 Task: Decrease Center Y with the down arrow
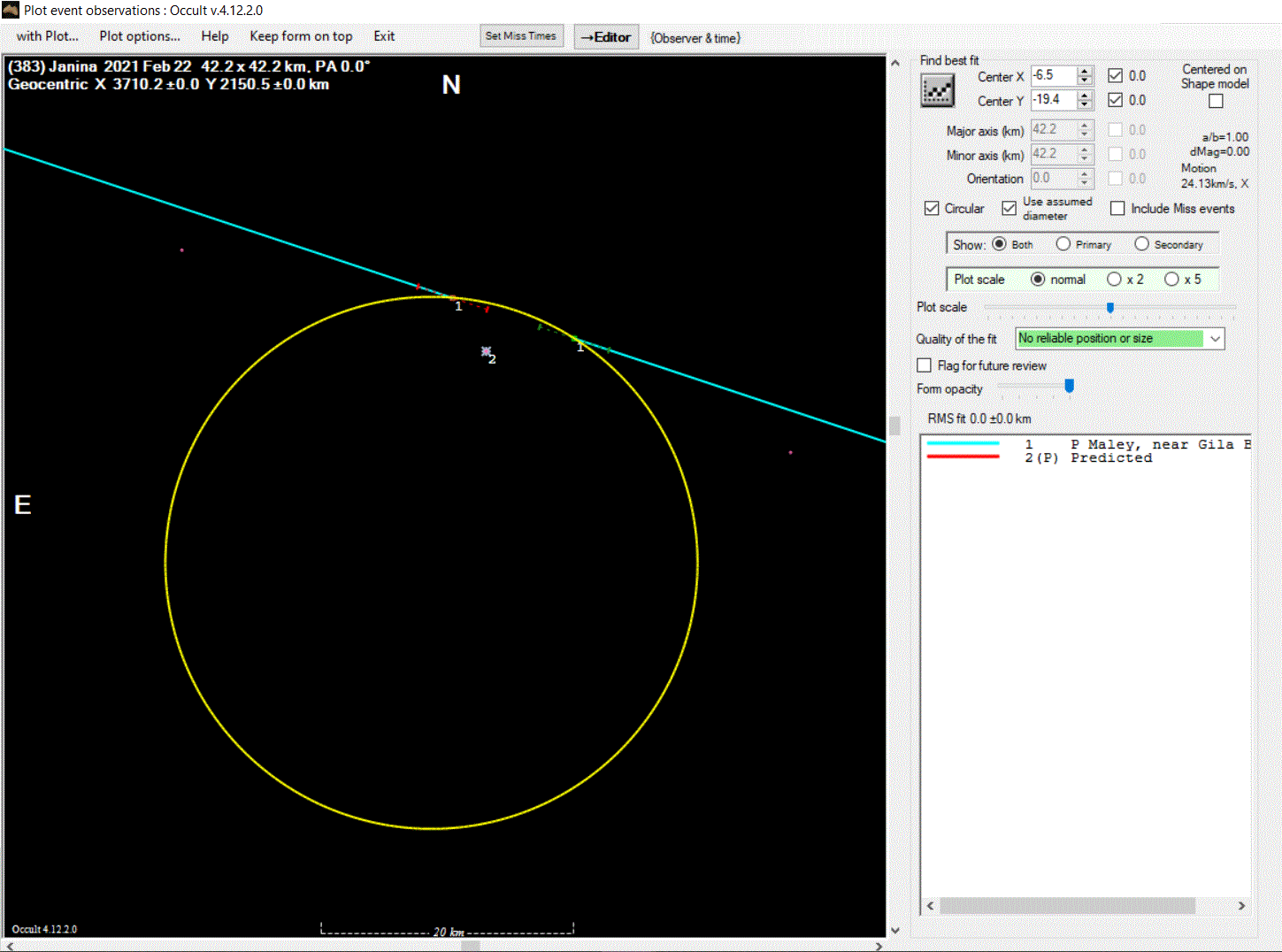click(x=1085, y=105)
